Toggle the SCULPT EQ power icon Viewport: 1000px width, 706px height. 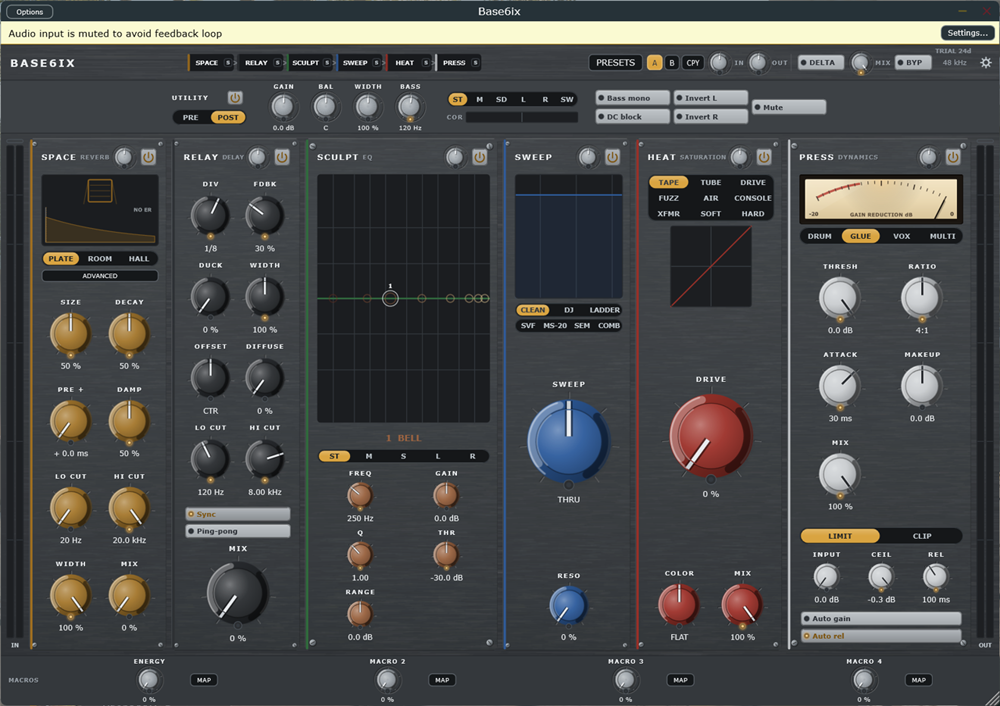[480, 157]
